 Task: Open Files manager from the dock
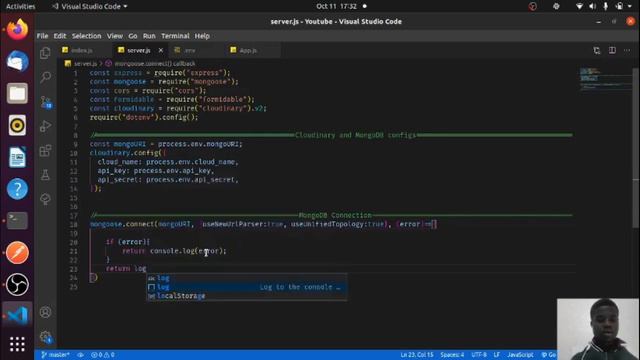(x=17, y=93)
